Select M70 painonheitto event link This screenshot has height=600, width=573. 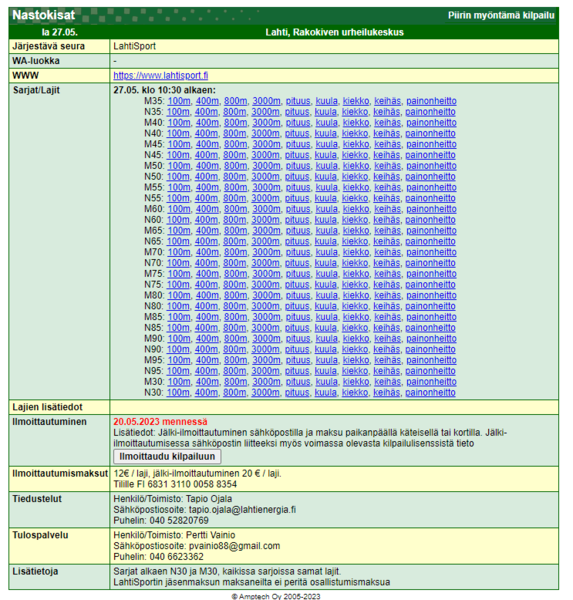point(431,252)
